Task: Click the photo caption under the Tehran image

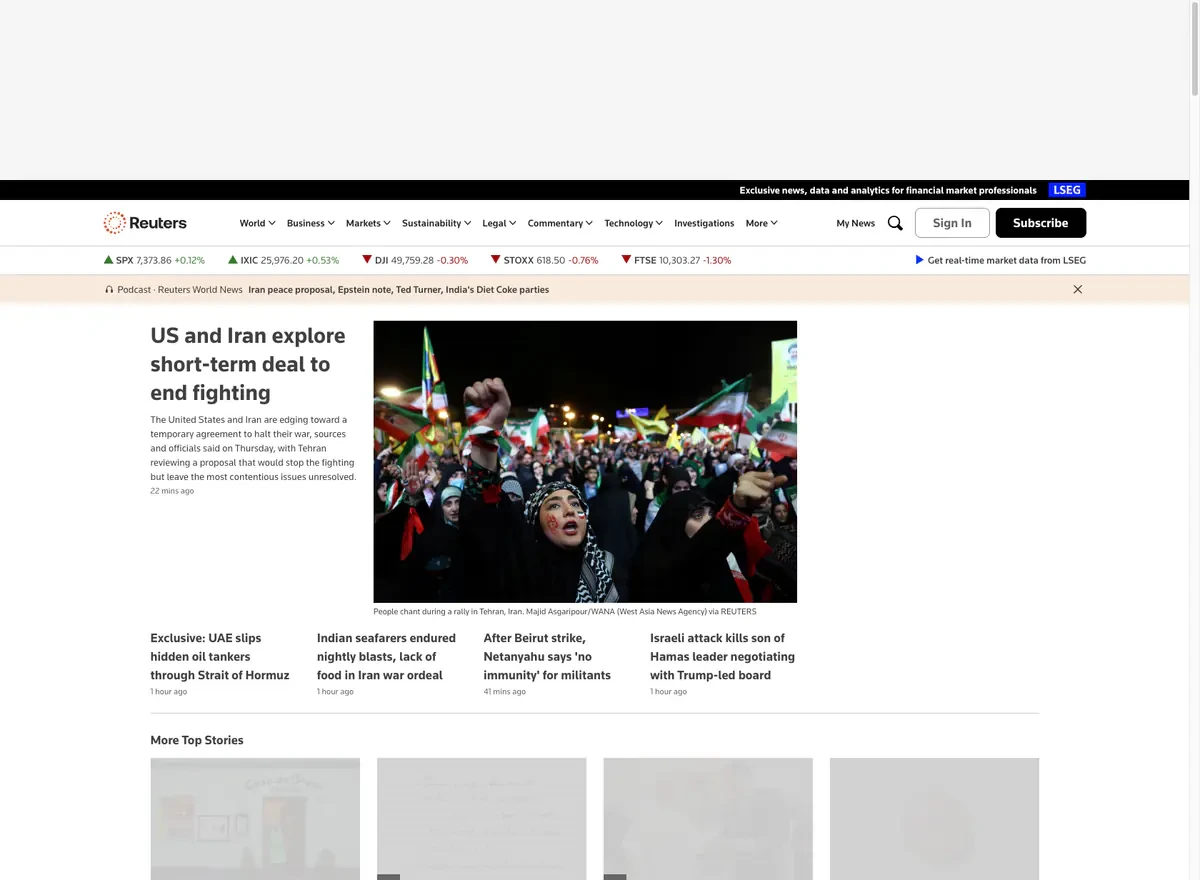Action: coord(565,611)
